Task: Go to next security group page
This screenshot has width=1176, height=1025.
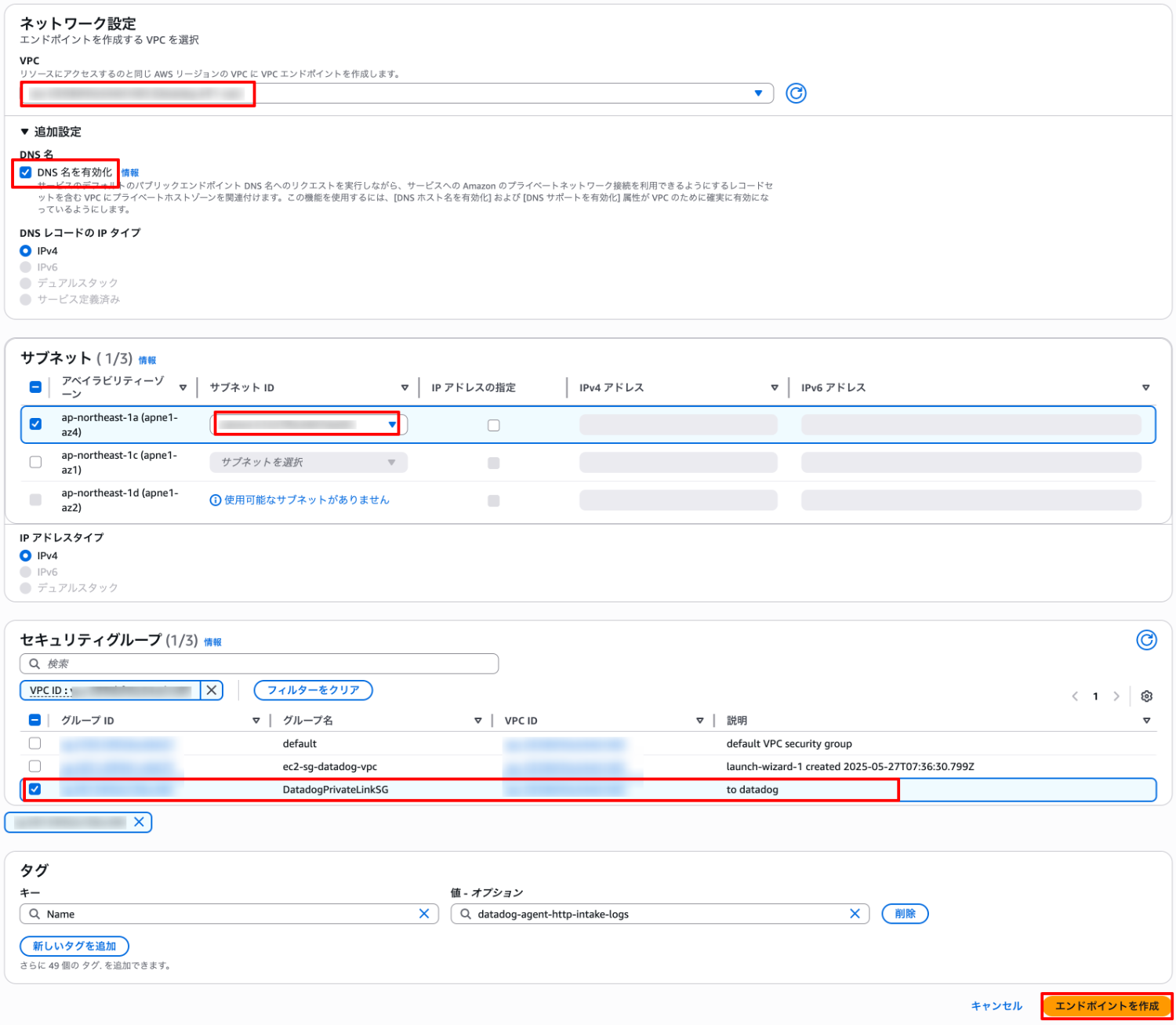Action: [1116, 696]
